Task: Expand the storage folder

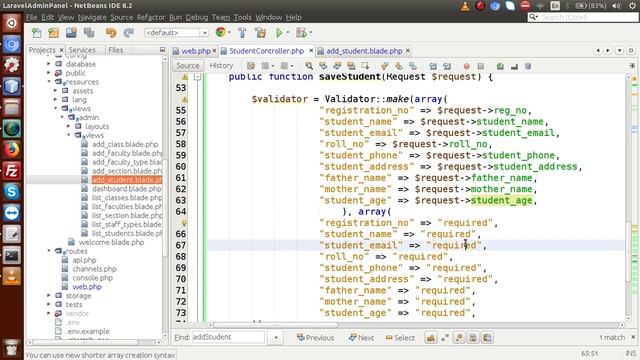Action: 49,296
